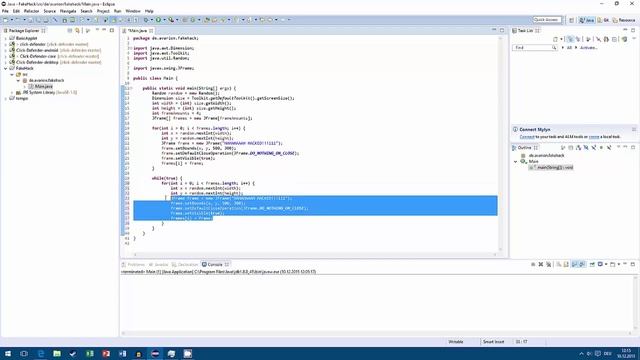The width and height of the screenshot is (640, 360).
Task: Open the Project menu
Action: tap(103, 11)
